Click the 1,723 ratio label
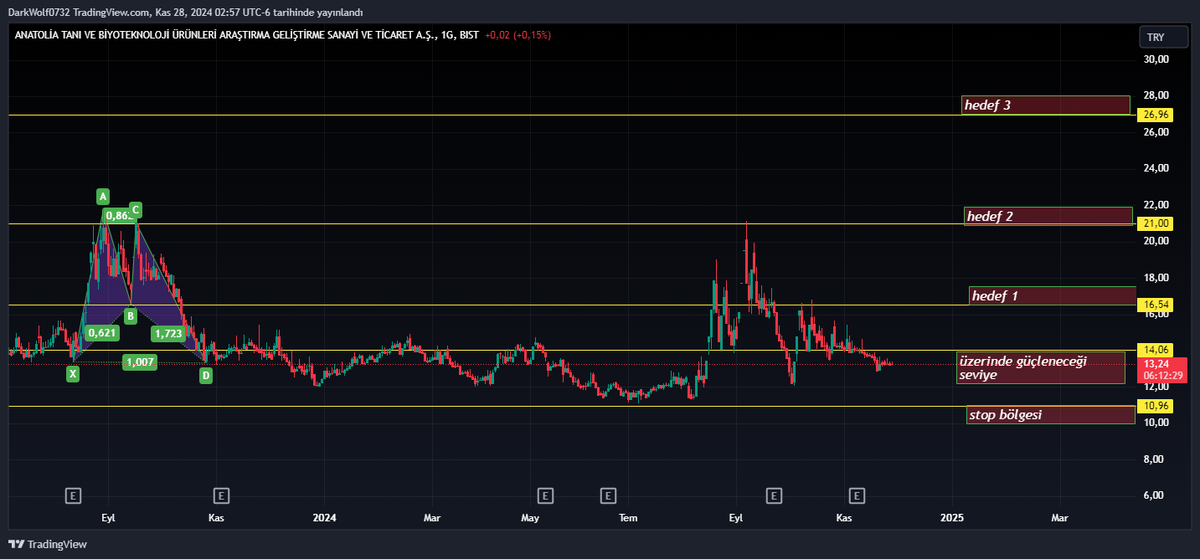The width and height of the screenshot is (1200, 559). [x=167, y=333]
